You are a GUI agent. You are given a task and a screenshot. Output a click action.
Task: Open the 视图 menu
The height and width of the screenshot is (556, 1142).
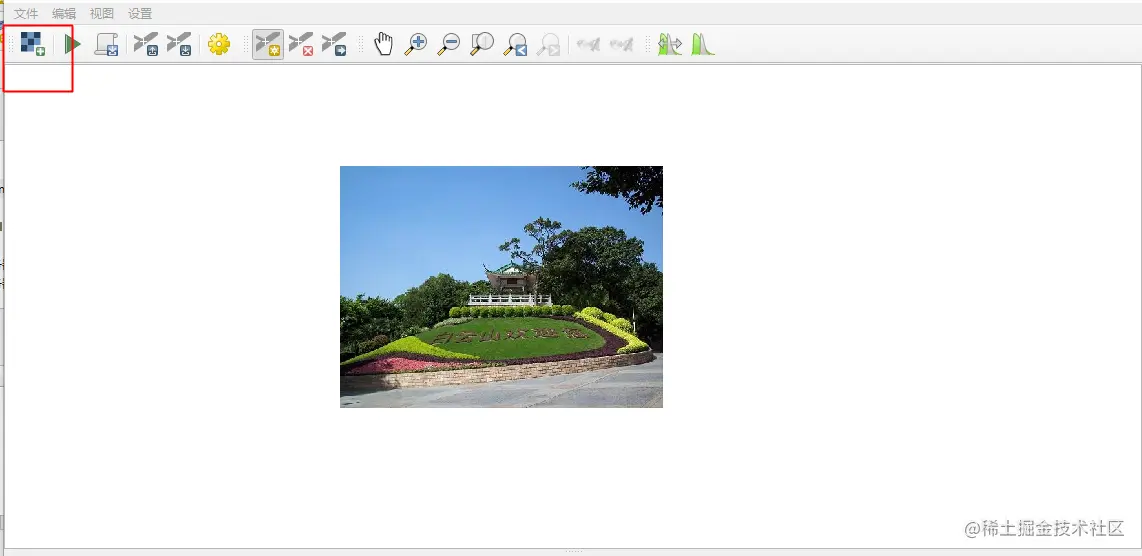(x=102, y=13)
